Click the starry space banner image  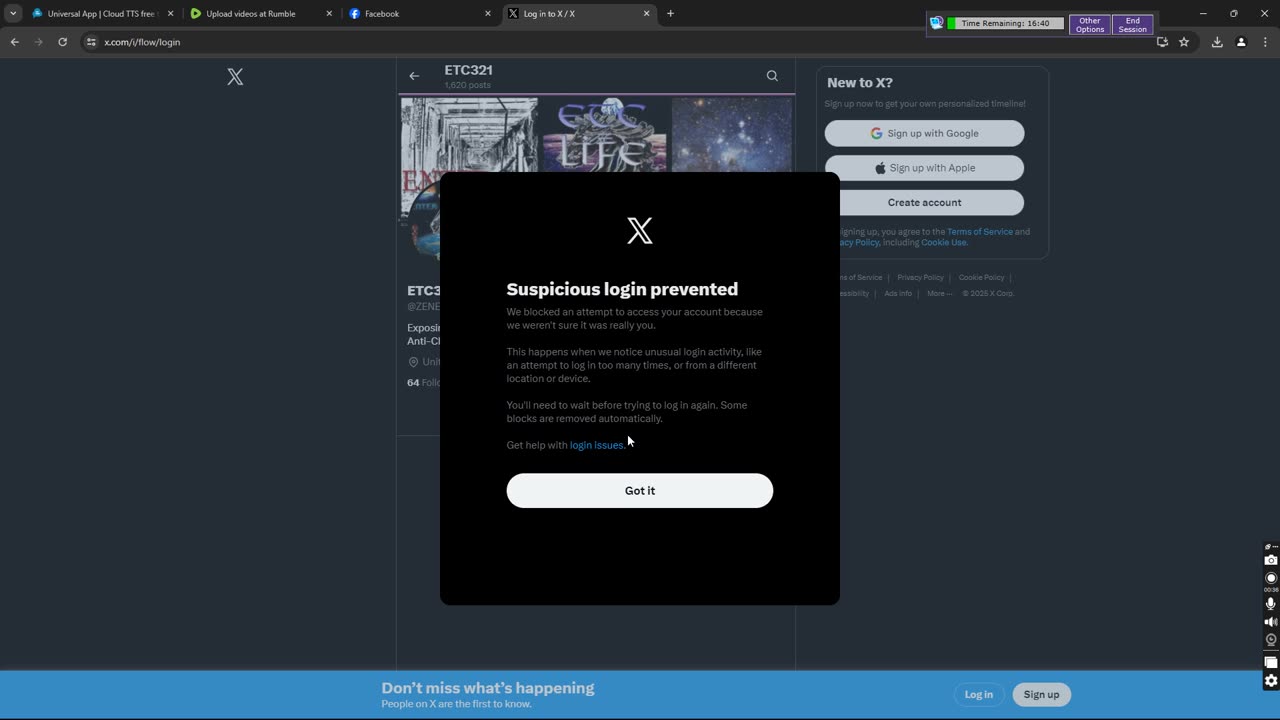click(732, 134)
